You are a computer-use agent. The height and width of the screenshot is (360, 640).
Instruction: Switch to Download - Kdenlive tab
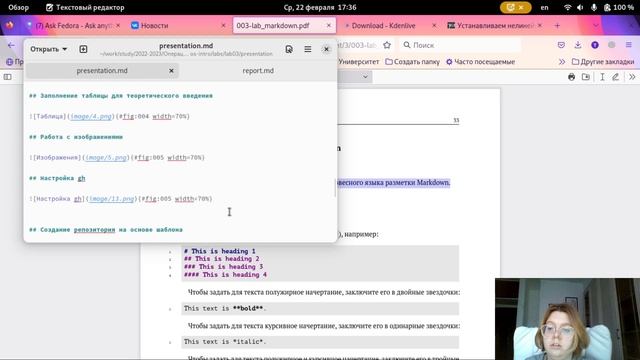383,25
